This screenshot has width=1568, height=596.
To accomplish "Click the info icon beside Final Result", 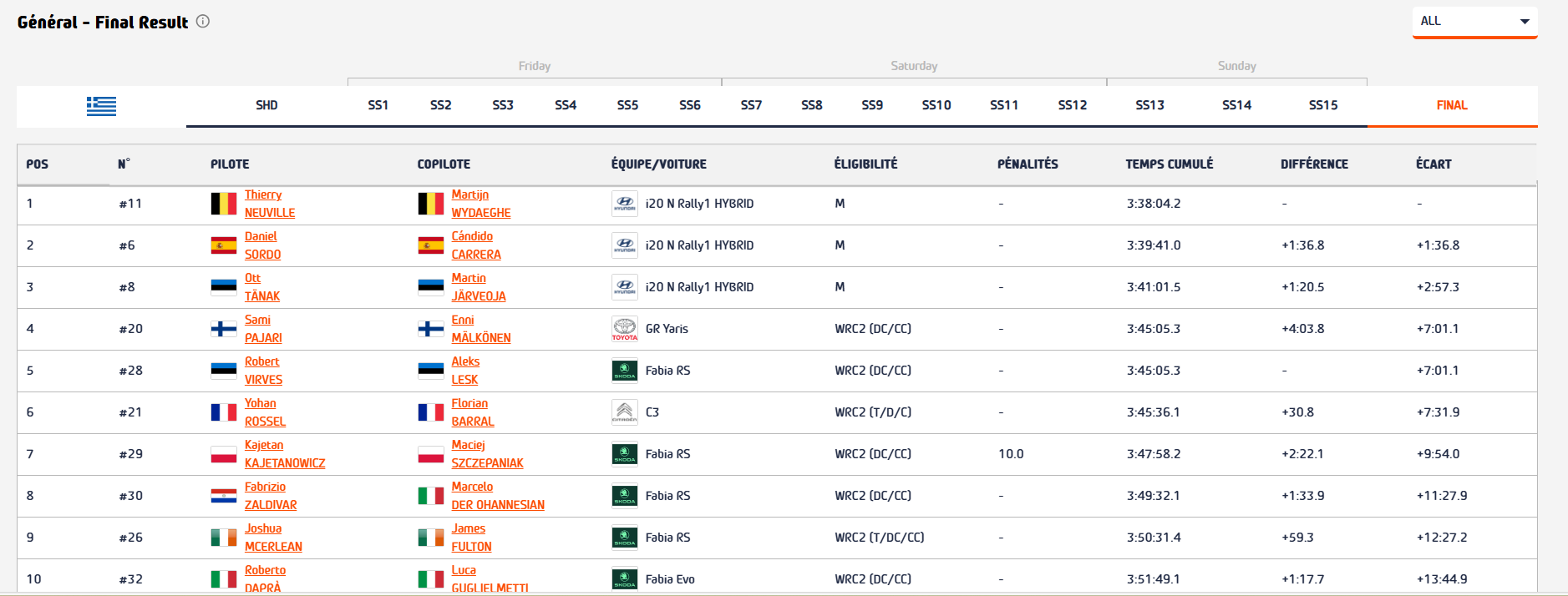I will click(x=203, y=22).
